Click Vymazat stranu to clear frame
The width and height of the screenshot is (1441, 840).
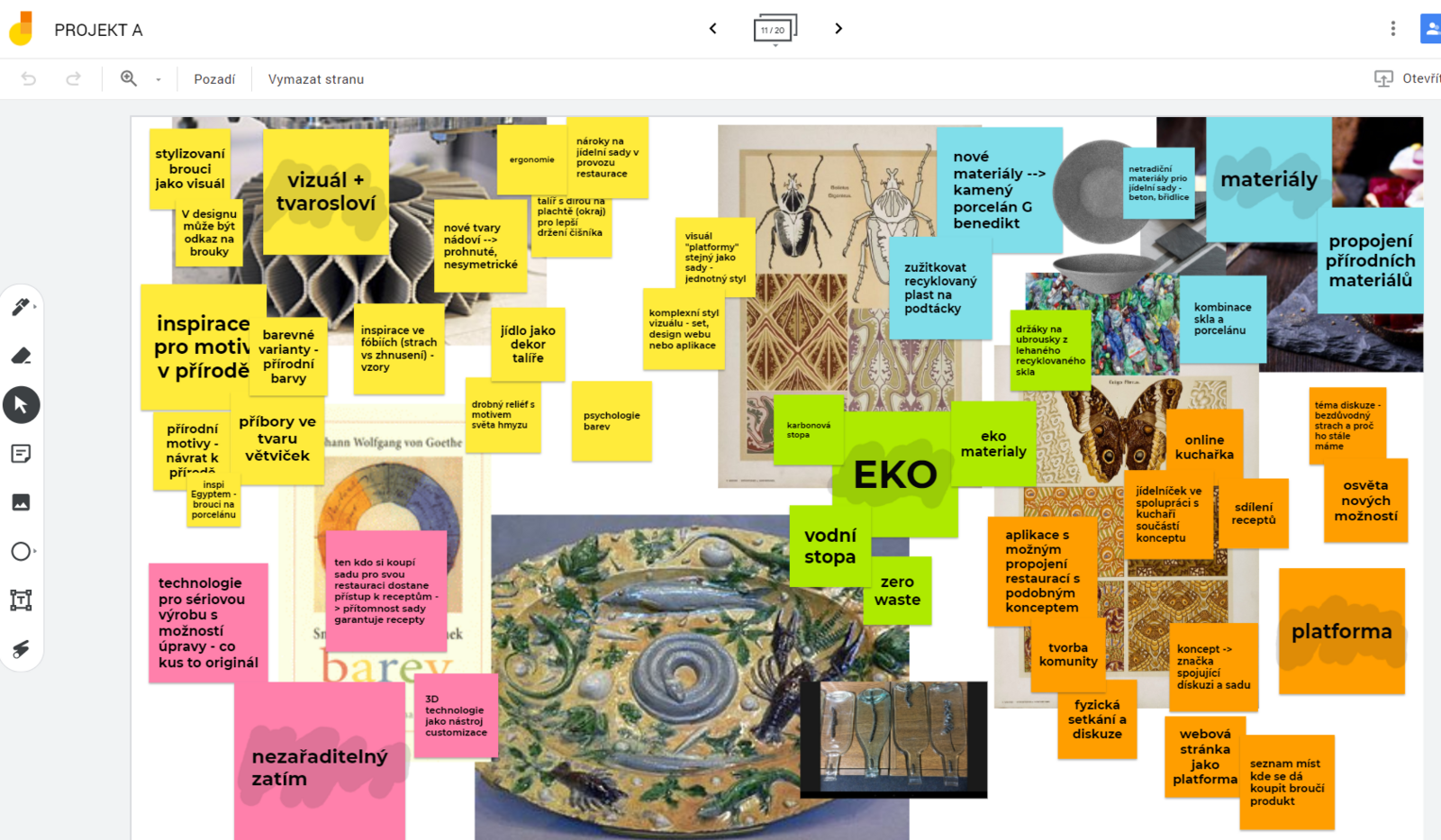point(316,79)
